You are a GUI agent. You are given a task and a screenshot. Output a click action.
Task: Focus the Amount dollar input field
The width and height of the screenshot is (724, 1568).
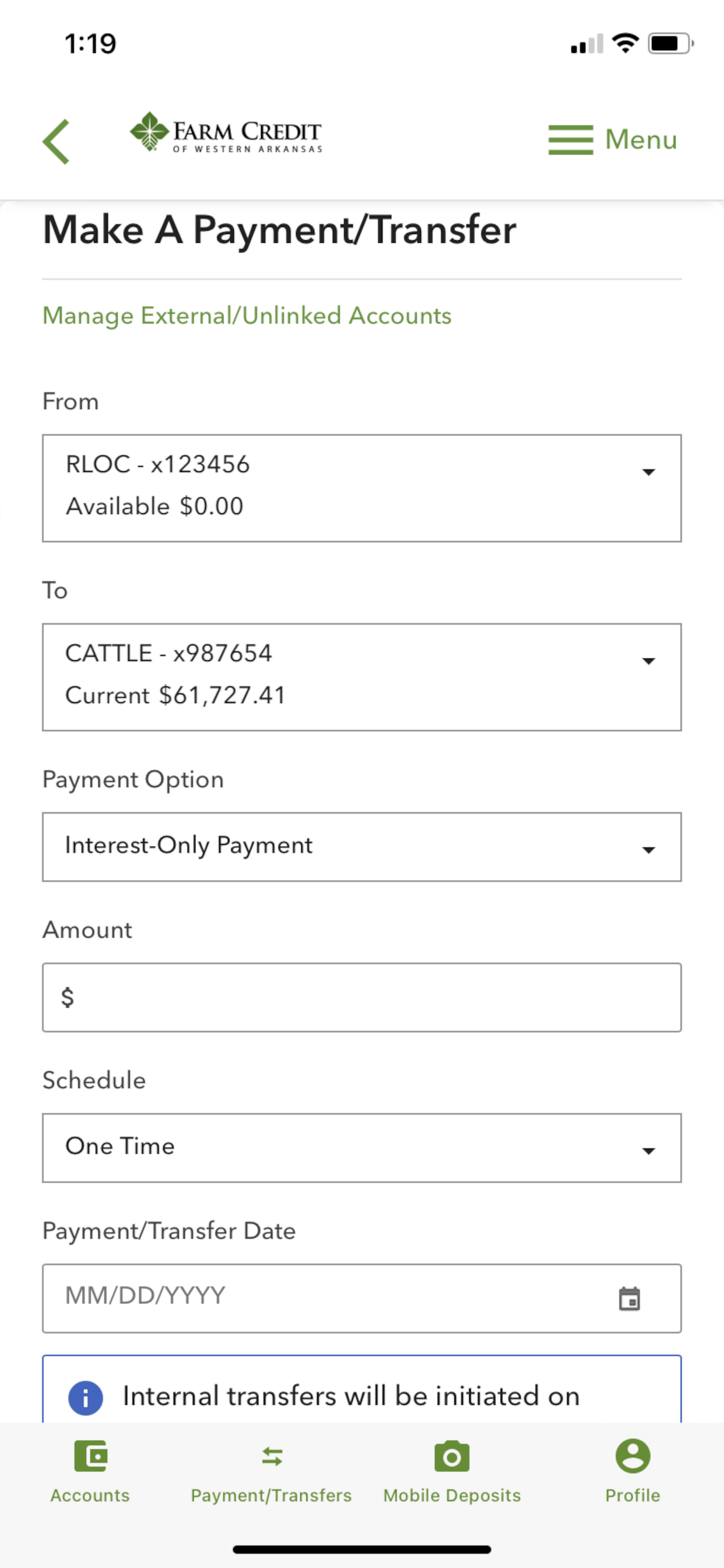pos(362,997)
